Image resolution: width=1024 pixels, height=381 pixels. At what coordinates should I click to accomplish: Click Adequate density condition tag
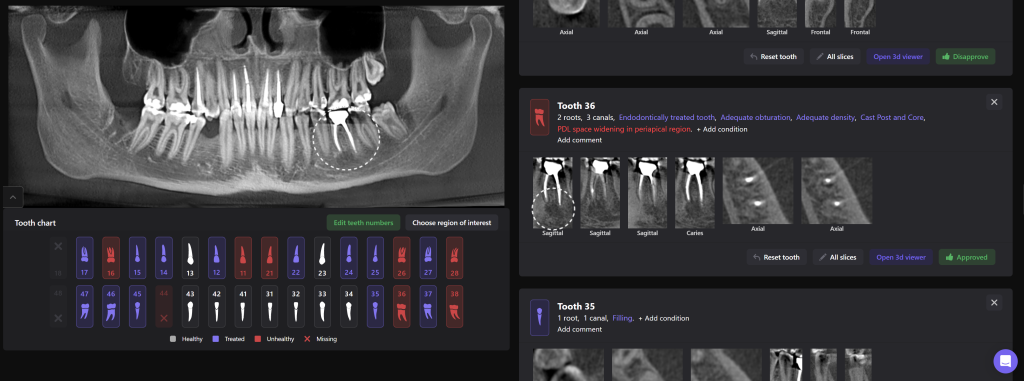825,118
